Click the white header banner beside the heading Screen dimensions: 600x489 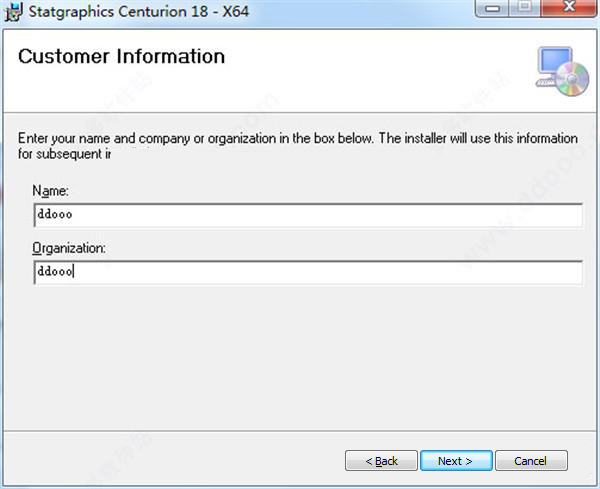pos(380,70)
